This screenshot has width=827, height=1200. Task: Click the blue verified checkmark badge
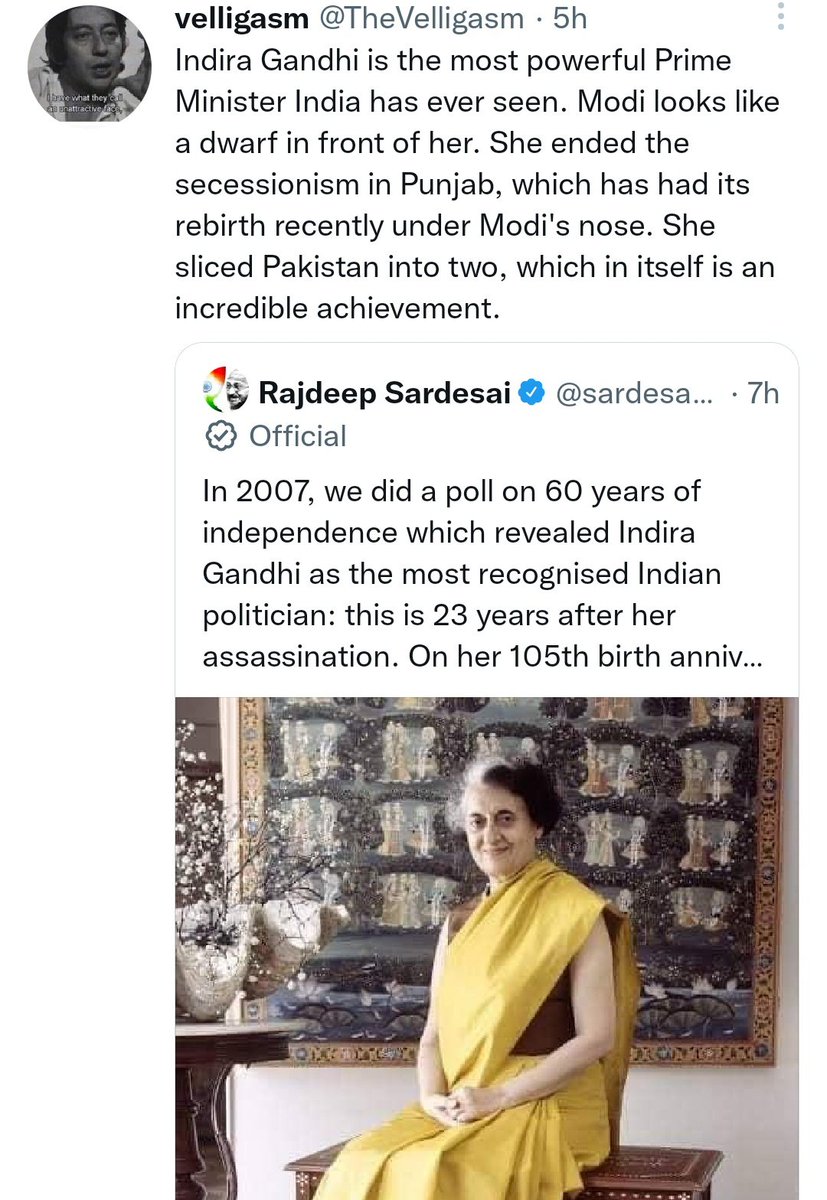point(532,393)
